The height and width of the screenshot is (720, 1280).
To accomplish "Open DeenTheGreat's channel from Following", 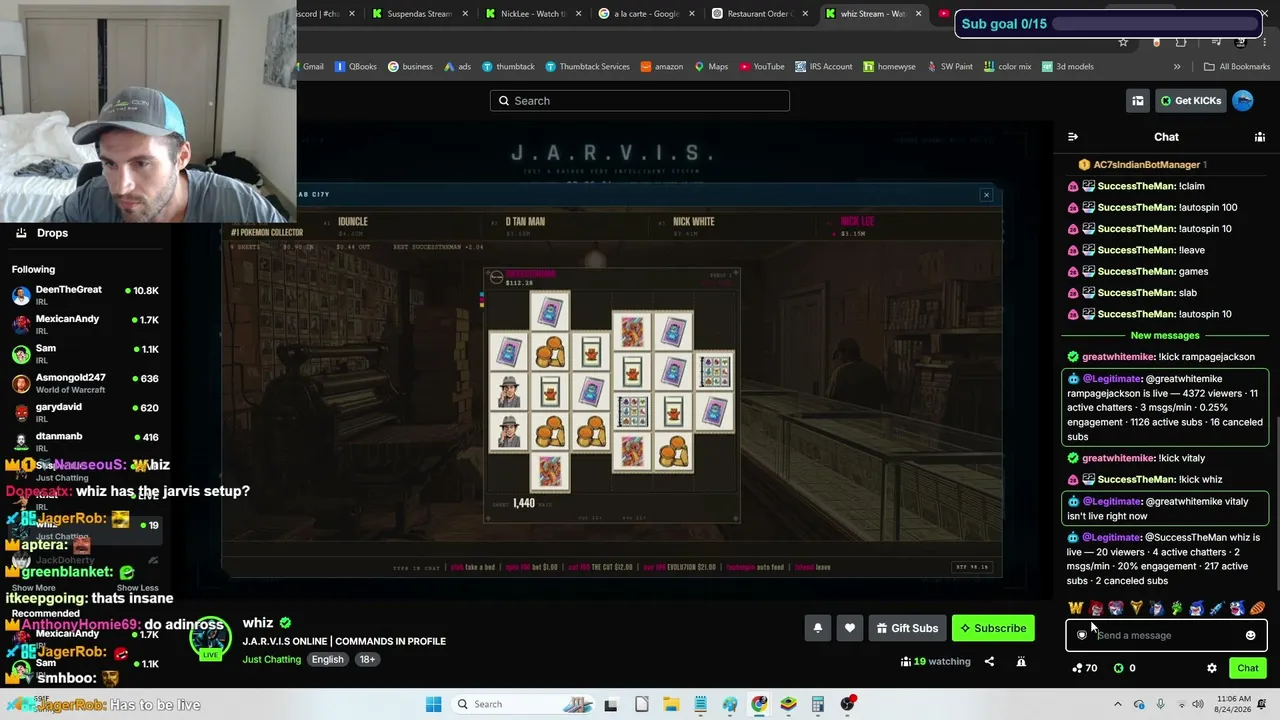I will click(x=85, y=295).
